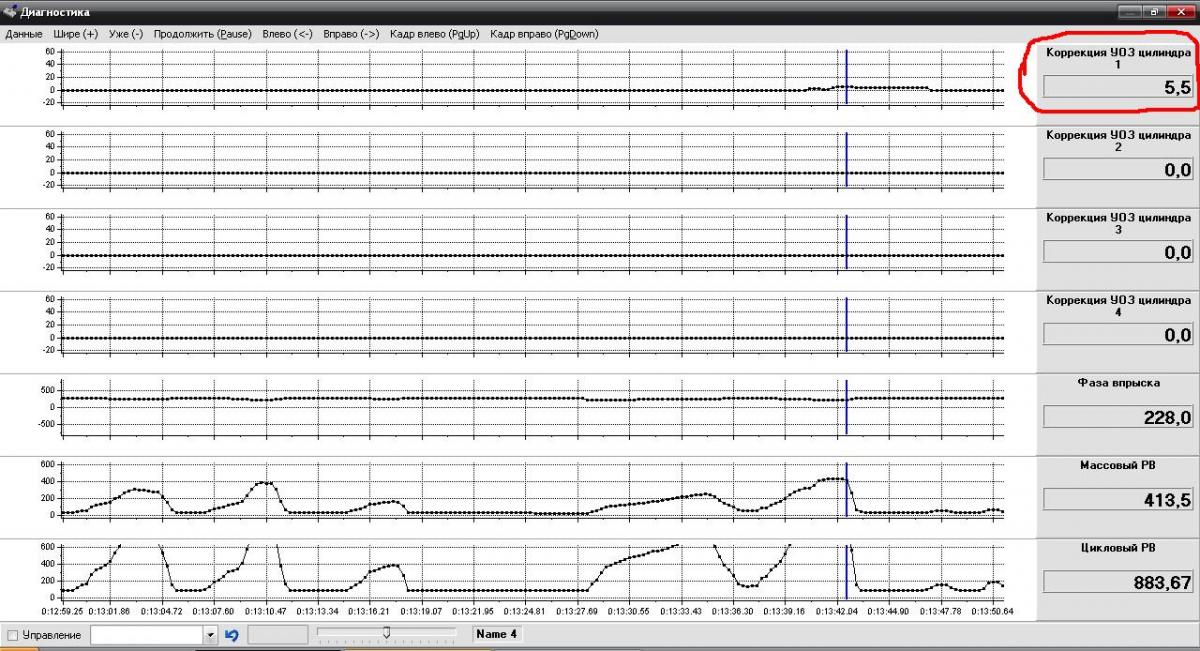Click the Цикловый РВ label
This screenshot has height=651, width=1200.
click(1118, 547)
